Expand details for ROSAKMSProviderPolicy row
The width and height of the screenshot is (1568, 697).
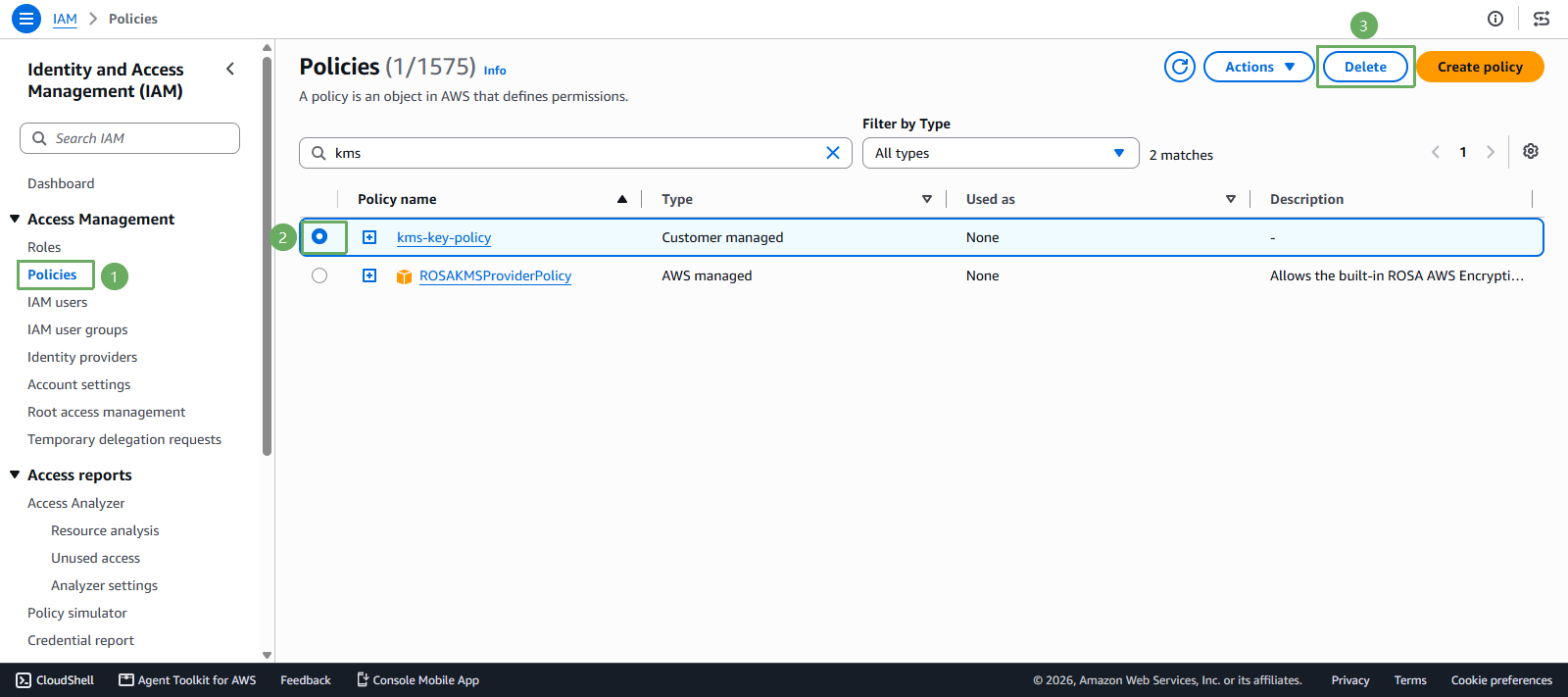(x=369, y=275)
